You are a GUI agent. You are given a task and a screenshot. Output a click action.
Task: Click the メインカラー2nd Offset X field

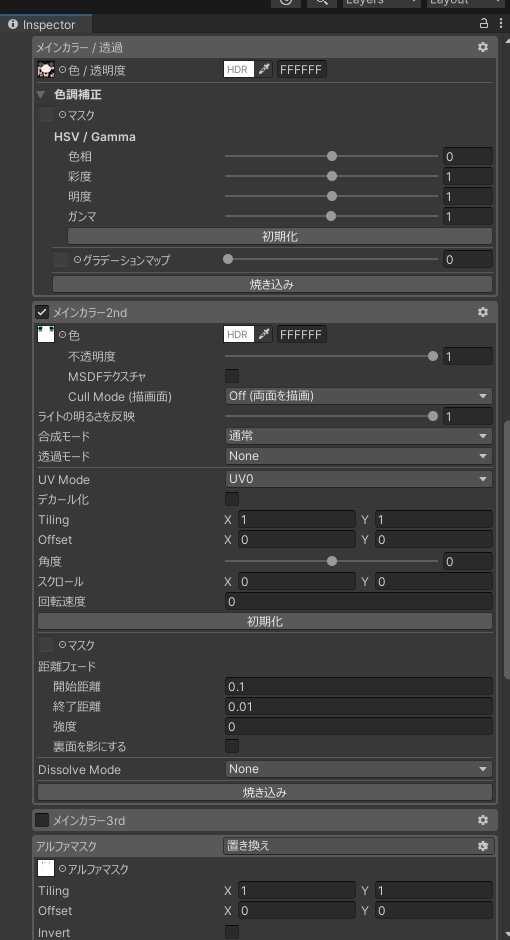click(297, 539)
